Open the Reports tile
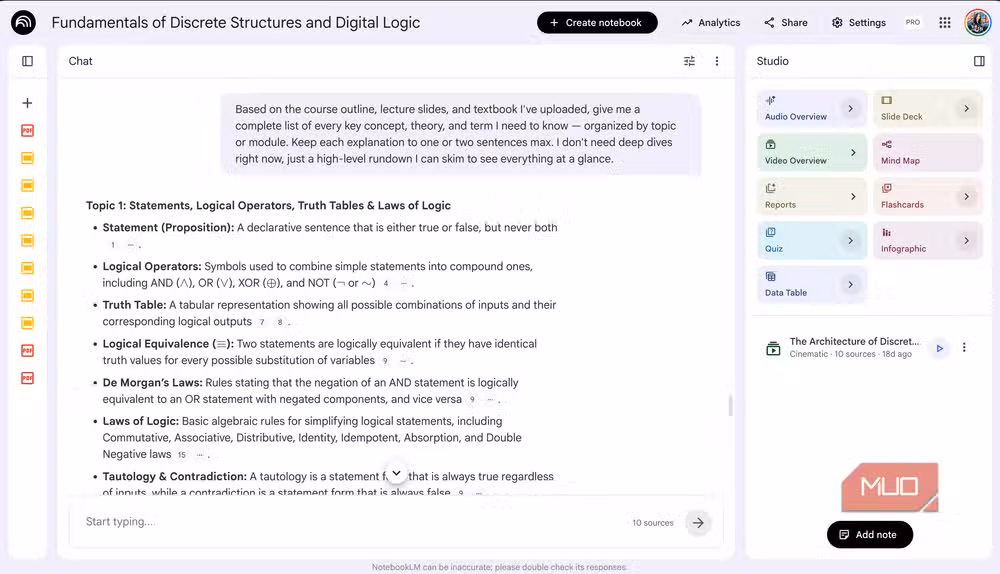The height and width of the screenshot is (574, 1000). click(x=812, y=196)
